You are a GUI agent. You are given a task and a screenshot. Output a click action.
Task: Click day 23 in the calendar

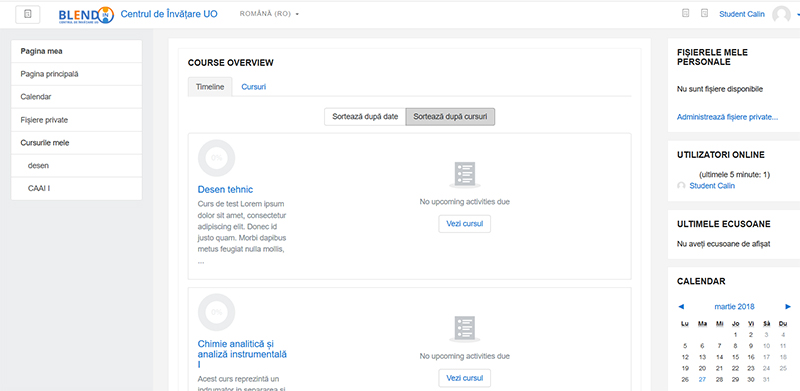(751, 369)
